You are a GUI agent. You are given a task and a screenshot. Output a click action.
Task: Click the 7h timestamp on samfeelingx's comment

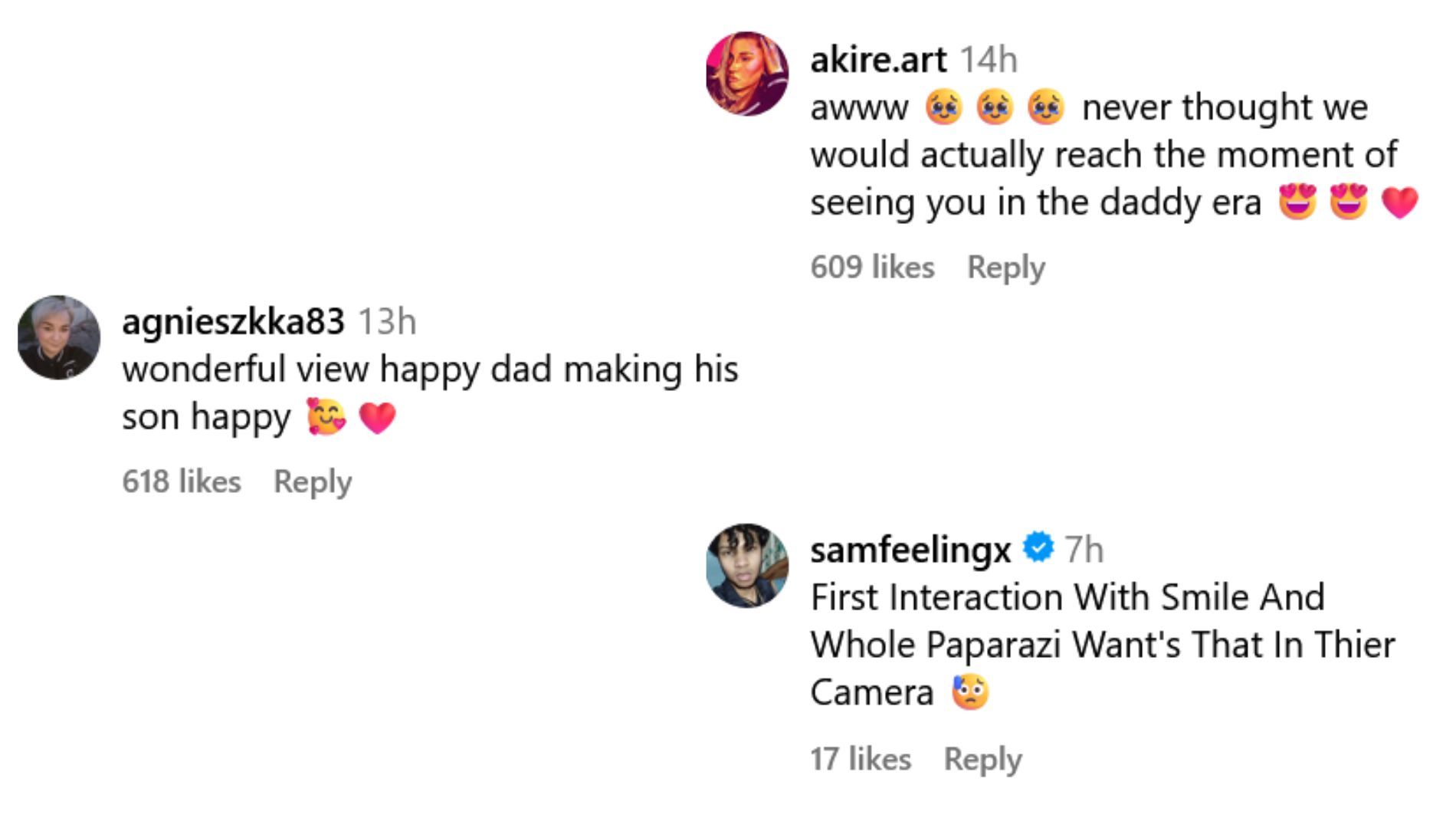click(x=1084, y=549)
